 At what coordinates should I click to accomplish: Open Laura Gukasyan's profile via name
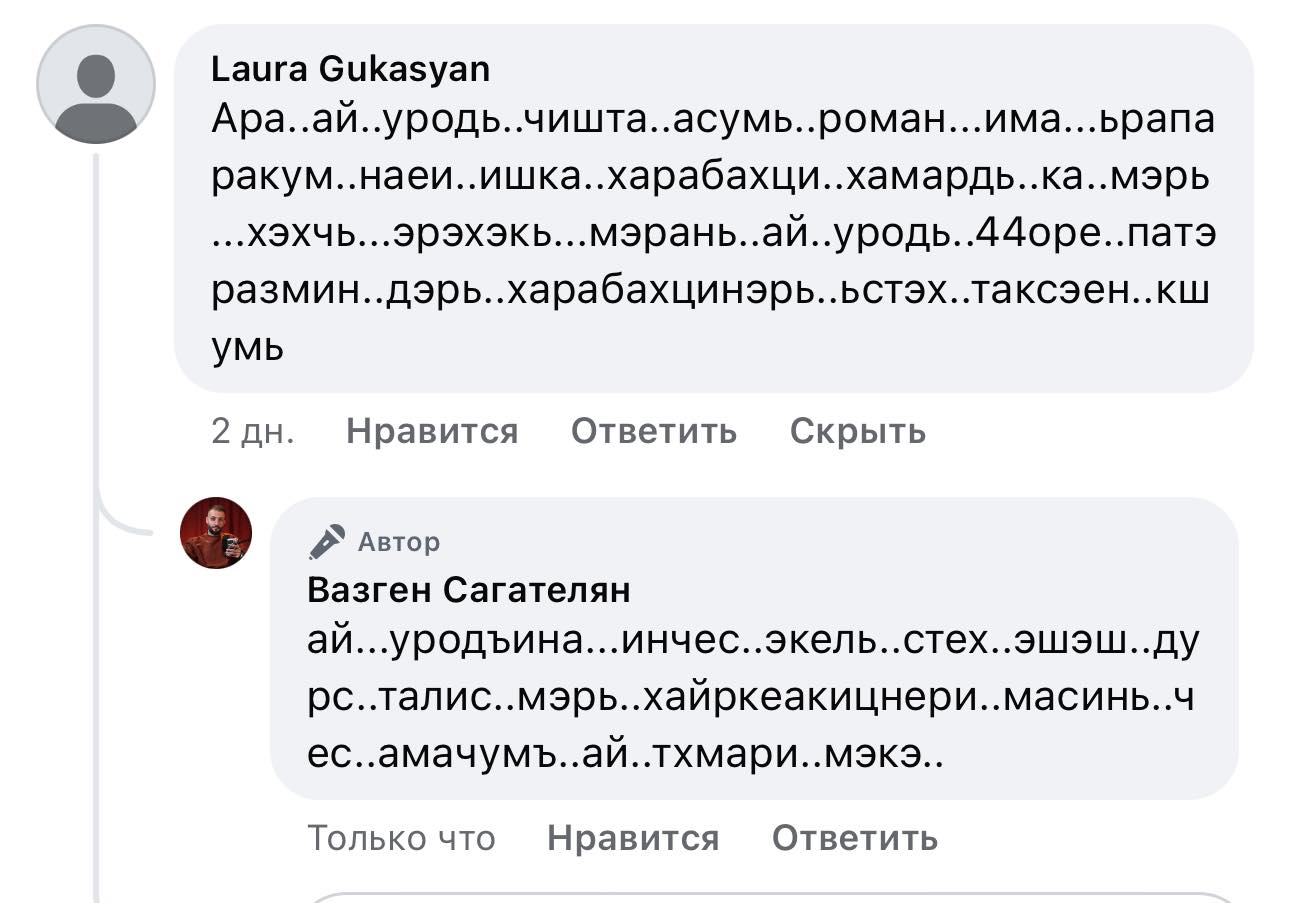coord(351,69)
